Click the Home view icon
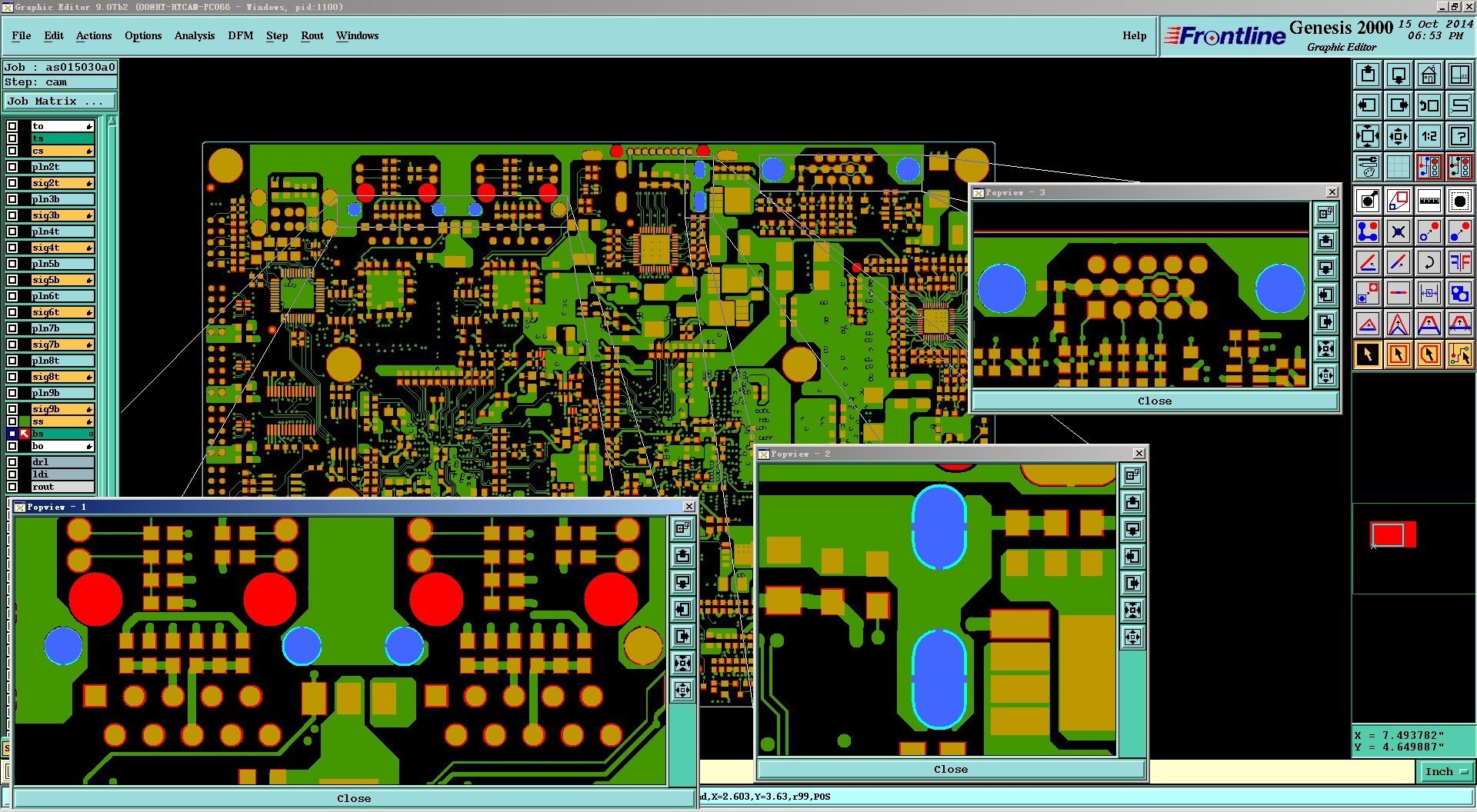The height and width of the screenshot is (812, 1477). coord(1429,75)
